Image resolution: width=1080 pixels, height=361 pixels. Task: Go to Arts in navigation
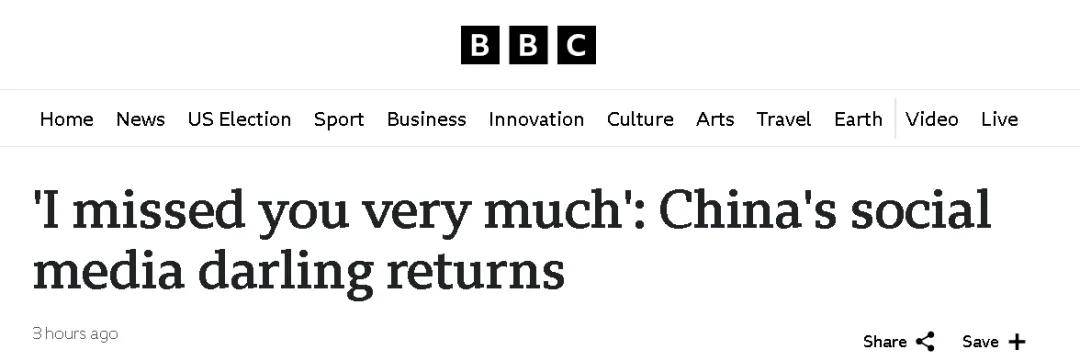click(715, 119)
